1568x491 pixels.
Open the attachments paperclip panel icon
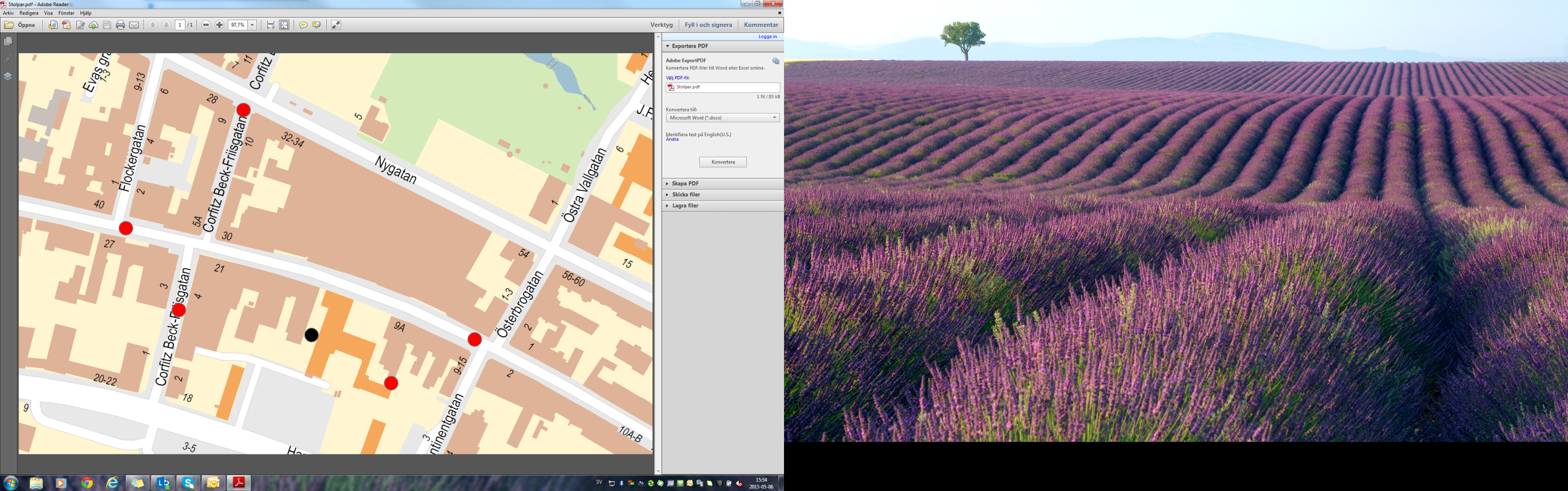(8, 58)
